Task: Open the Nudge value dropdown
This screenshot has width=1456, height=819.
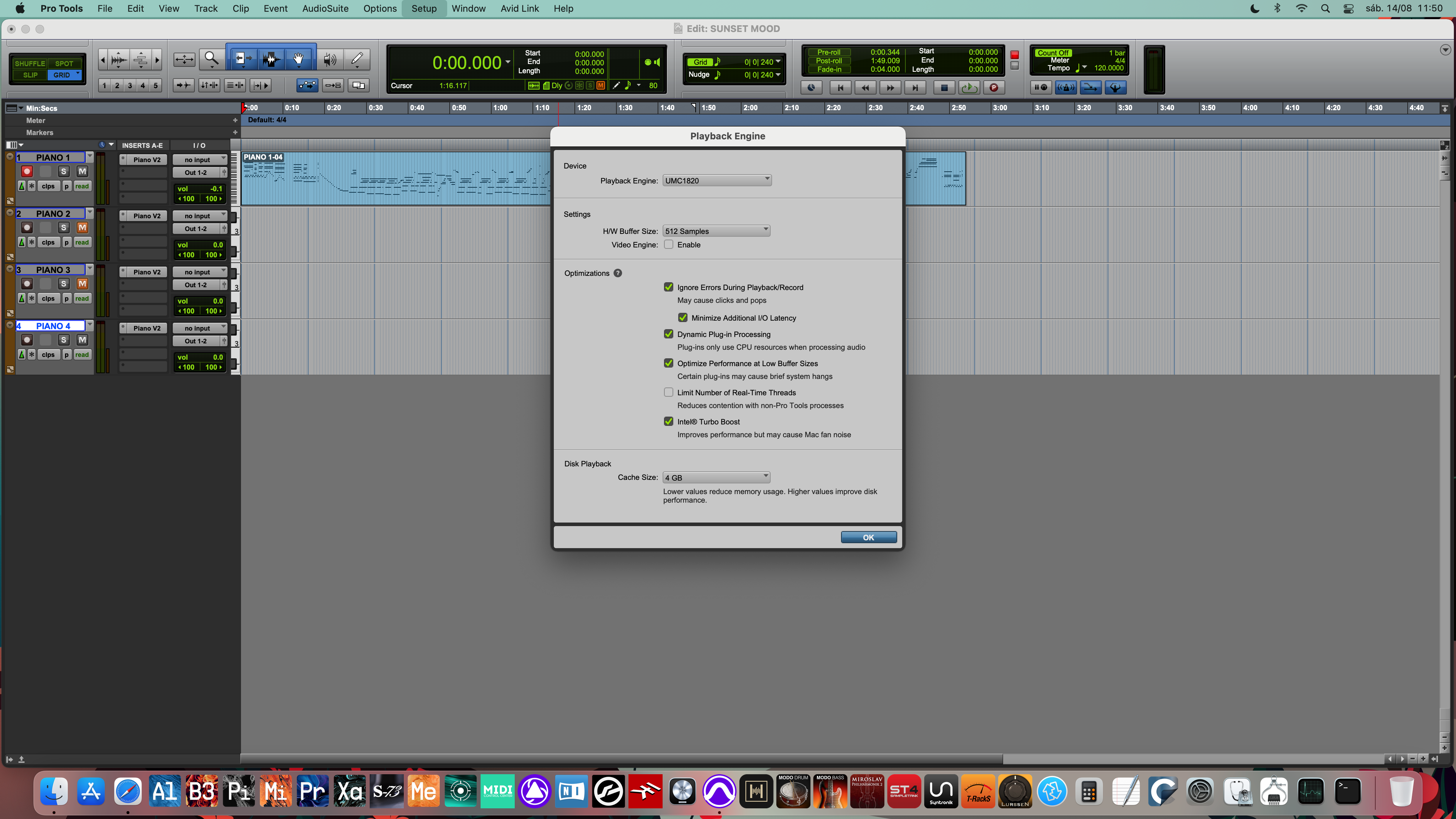Action: point(778,74)
